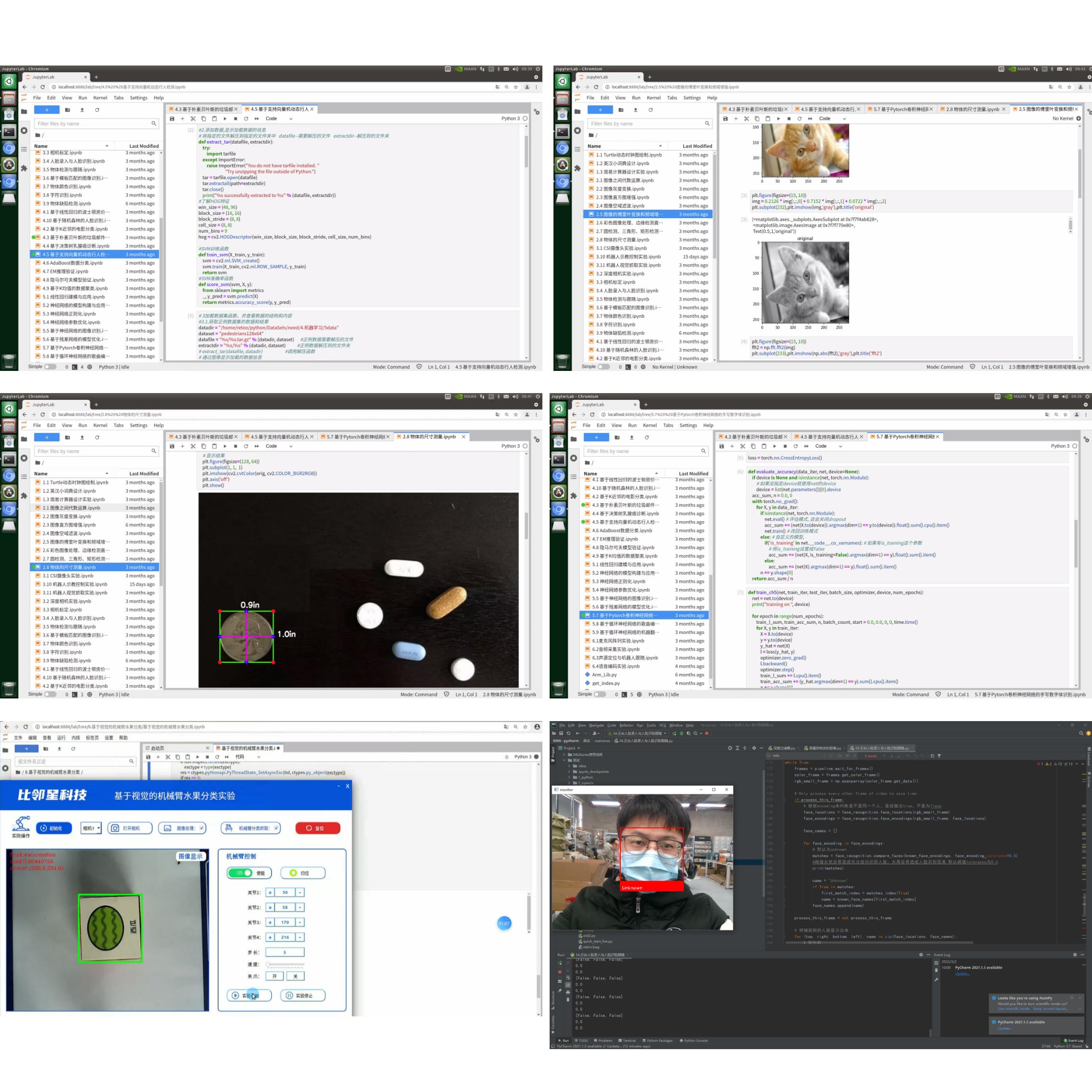
Task: Expand the 04Ubuntu使用说明 folder in the project tree
Action: coord(565,754)
